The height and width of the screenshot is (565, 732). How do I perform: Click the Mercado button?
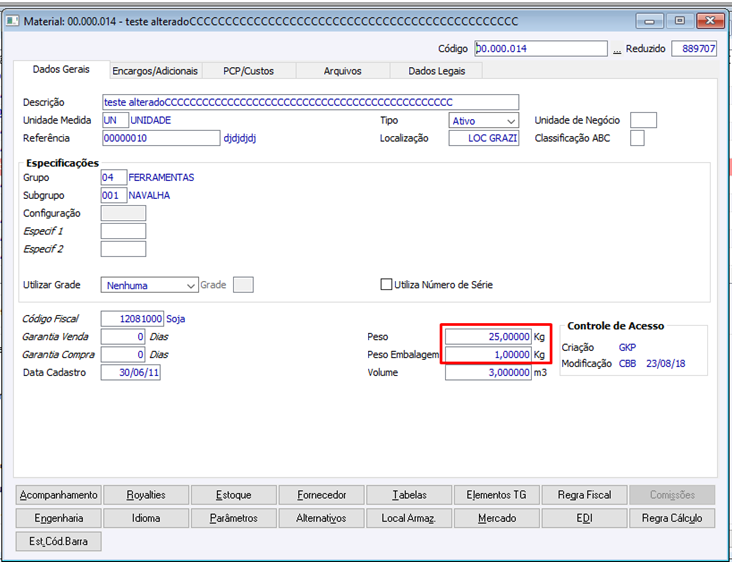tap(497, 518)
